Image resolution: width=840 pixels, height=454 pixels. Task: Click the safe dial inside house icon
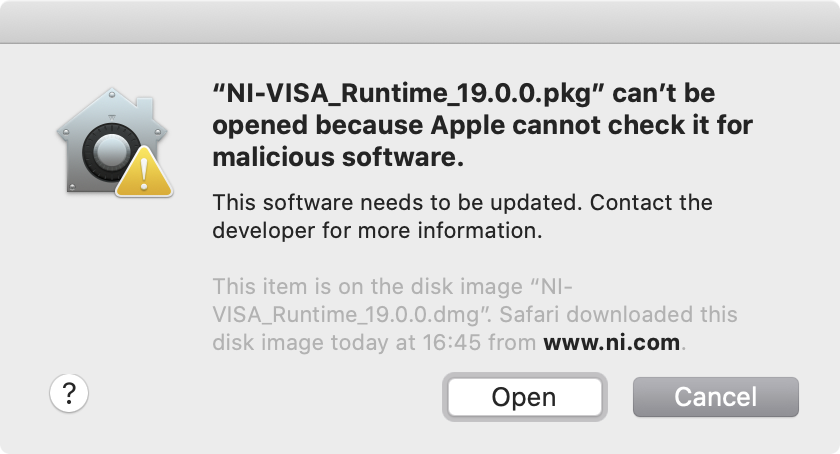111,152
